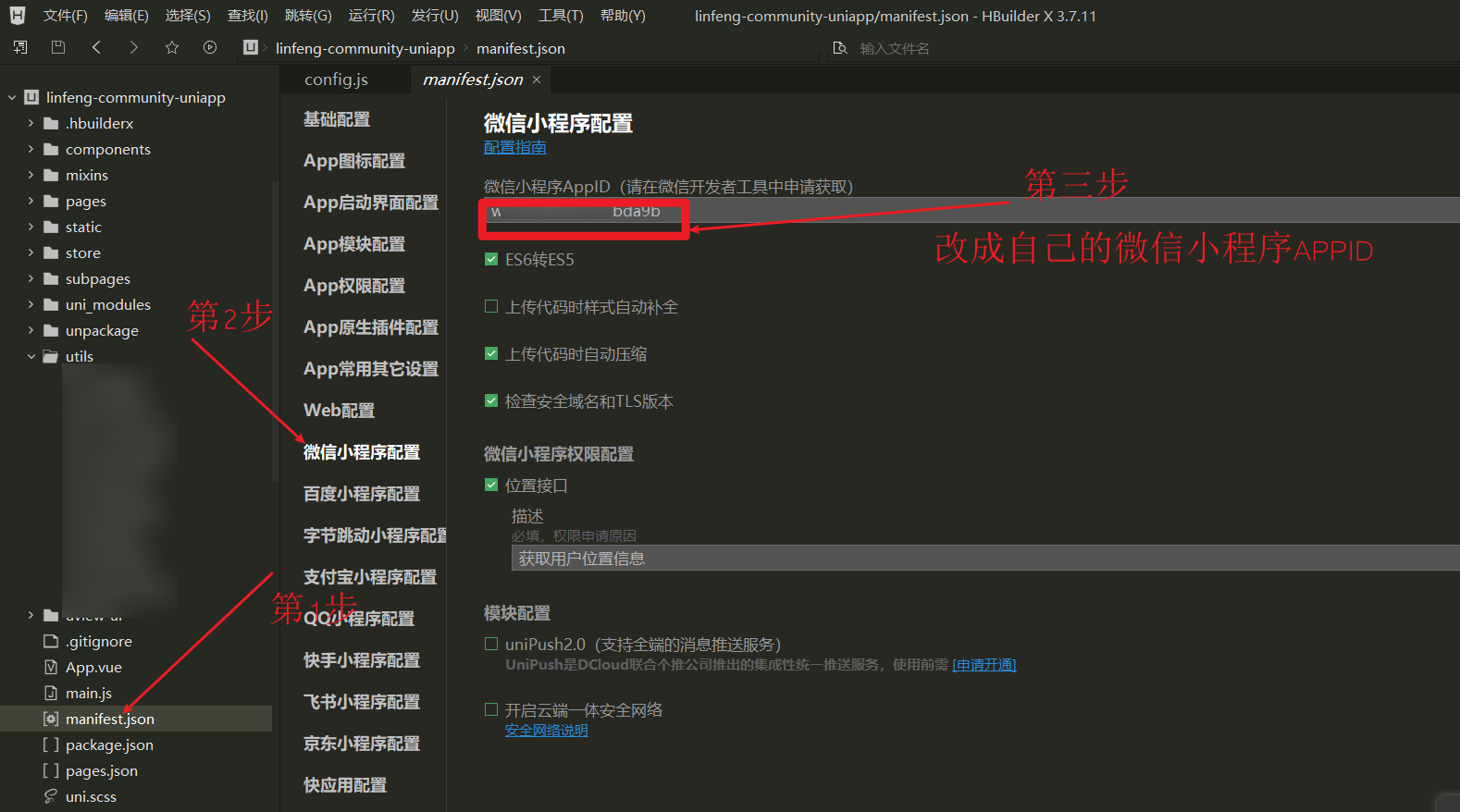Select 基础配置 in manifest sidebar
The width and height of the screenshot is (1460, 812).
(337, 119)
